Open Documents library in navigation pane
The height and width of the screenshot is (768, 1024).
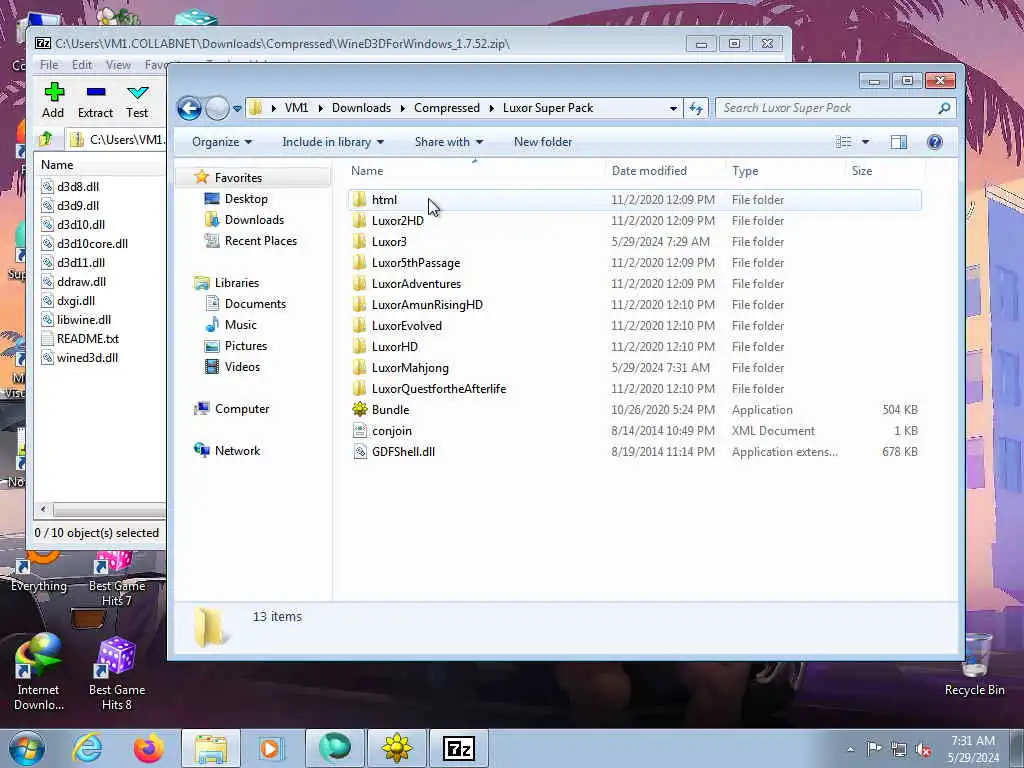tap(255, 304)
